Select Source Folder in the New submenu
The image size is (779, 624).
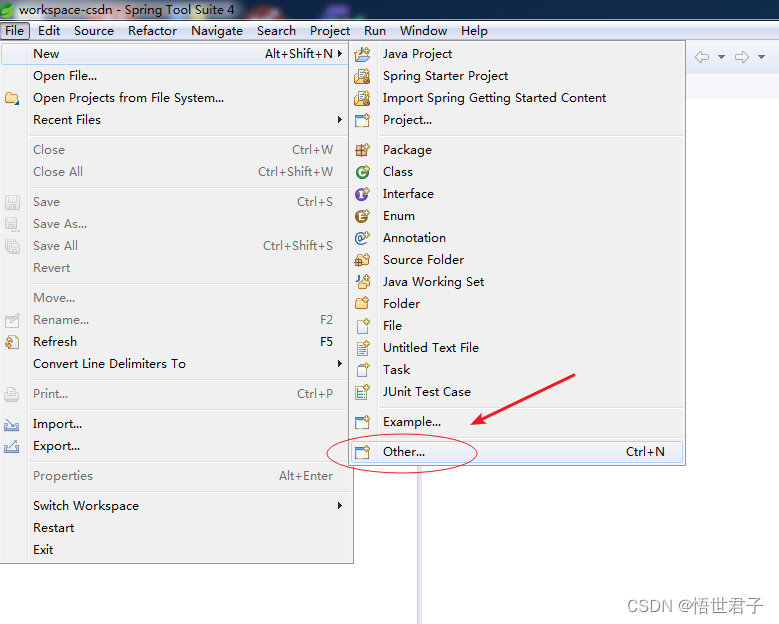[x=517, y=260]
